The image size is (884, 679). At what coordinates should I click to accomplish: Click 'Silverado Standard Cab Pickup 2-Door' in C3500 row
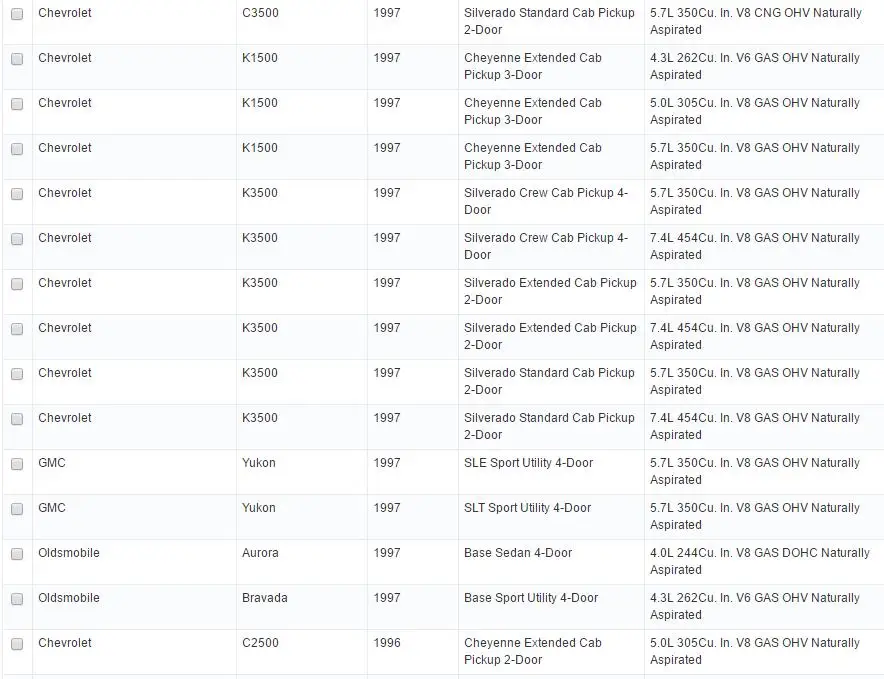coord(549,21)
